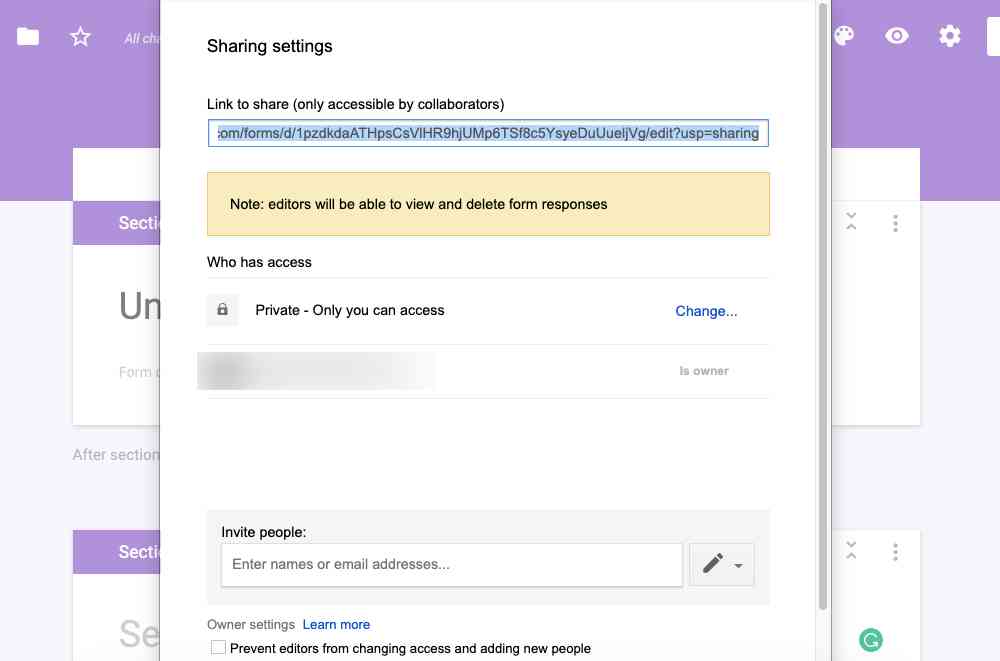Click the Change... access link
Screen dimensions: 1000x661
[706, 311]
